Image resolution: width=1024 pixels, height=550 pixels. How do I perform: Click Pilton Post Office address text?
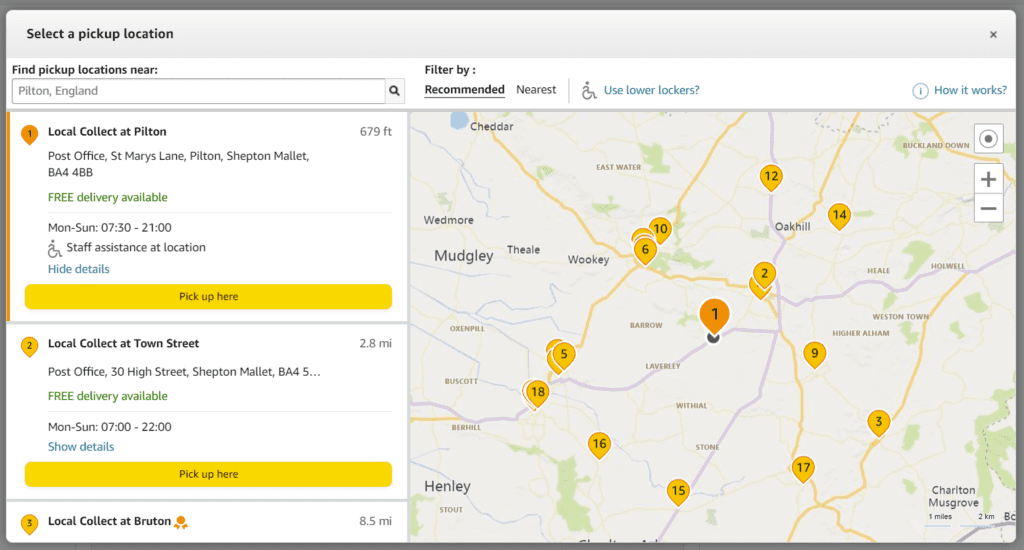coord(178,164)
